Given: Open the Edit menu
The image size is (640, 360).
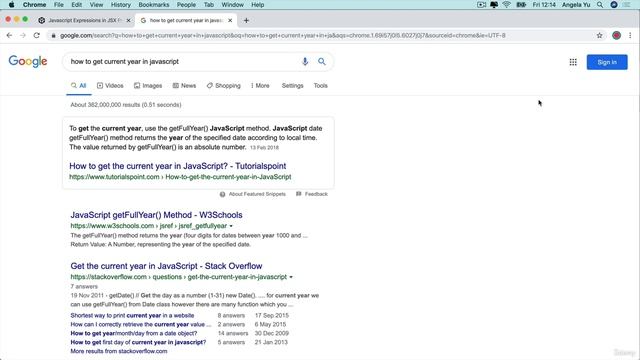Looking at the screenshot, I should [x=77, y=5].
